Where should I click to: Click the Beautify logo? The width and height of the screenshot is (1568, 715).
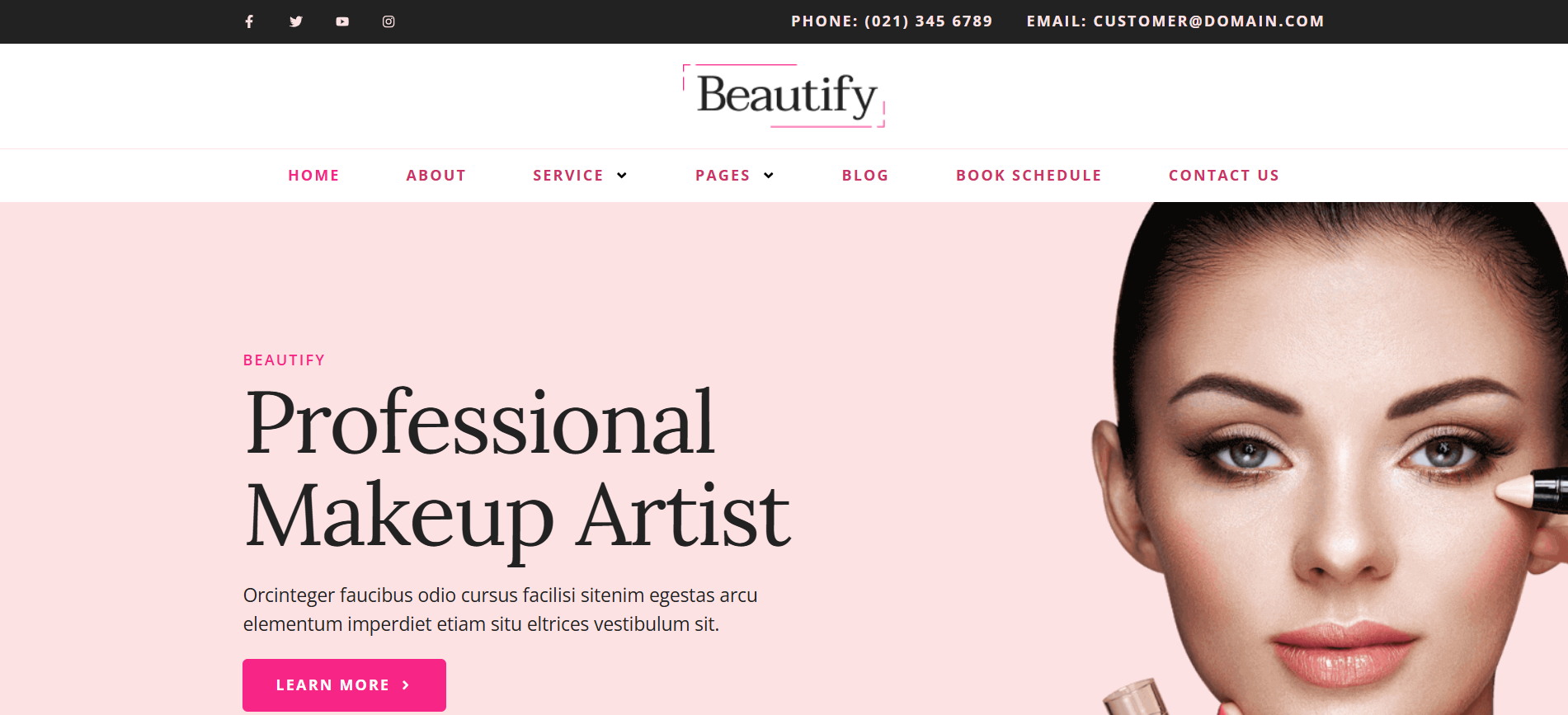[784, 96]
